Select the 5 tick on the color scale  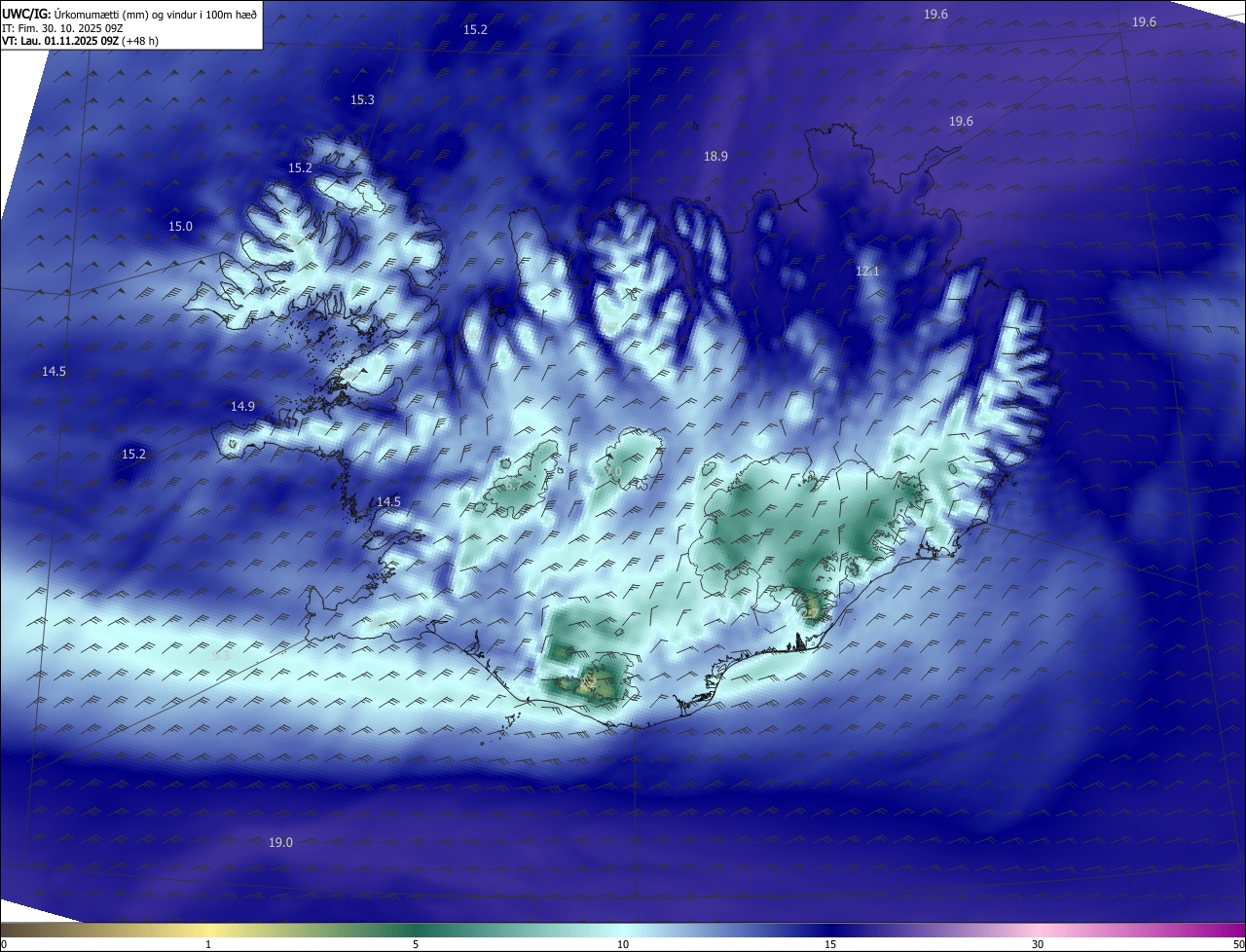point(416,944)
